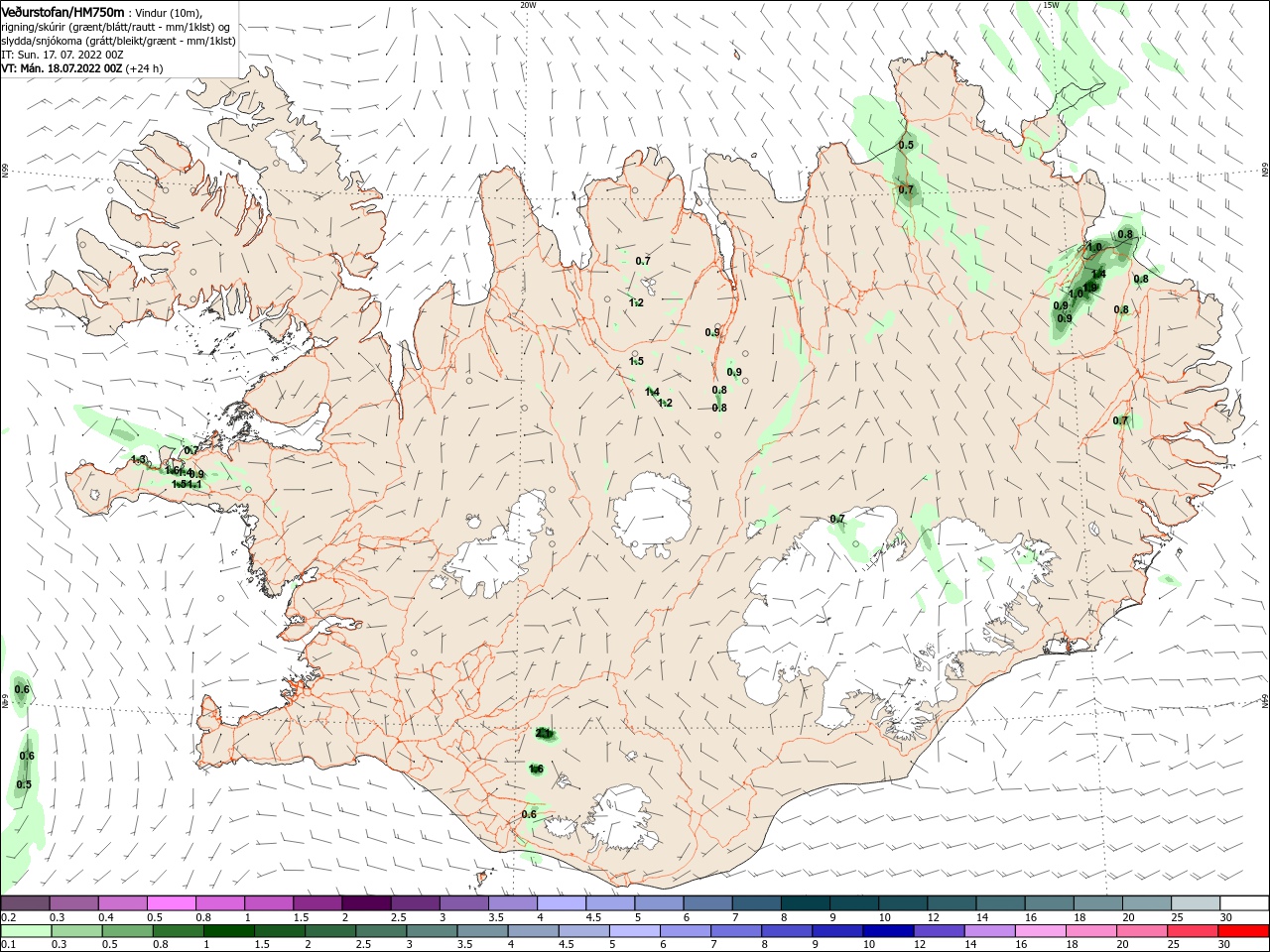The width and height of the screenshot is (1270, 952).
Task: Pick the white upper swatch starting at 30
Action: [x=1245, y=903]
